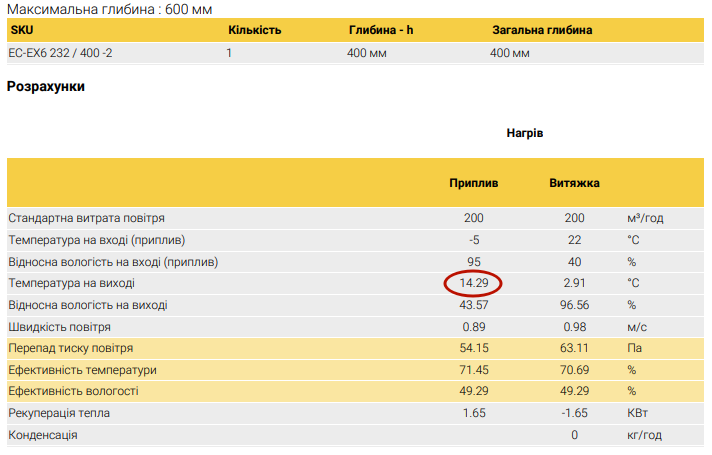Click the Нагрів heading

coord(524,133)
